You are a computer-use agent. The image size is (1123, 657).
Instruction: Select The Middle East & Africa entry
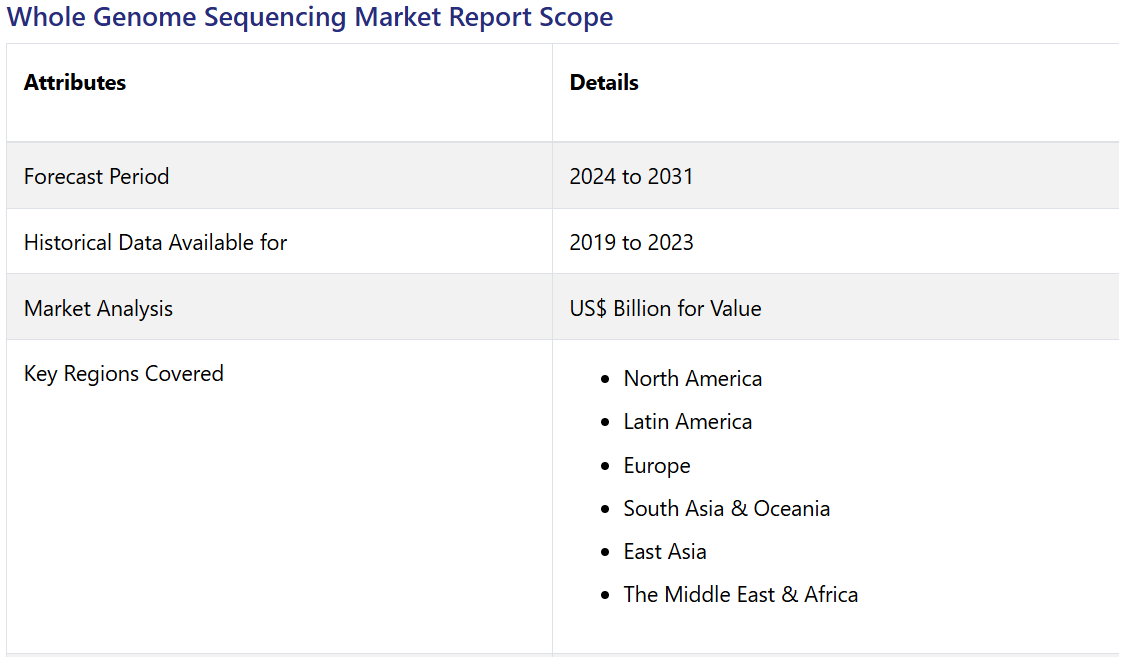point(740,595)
